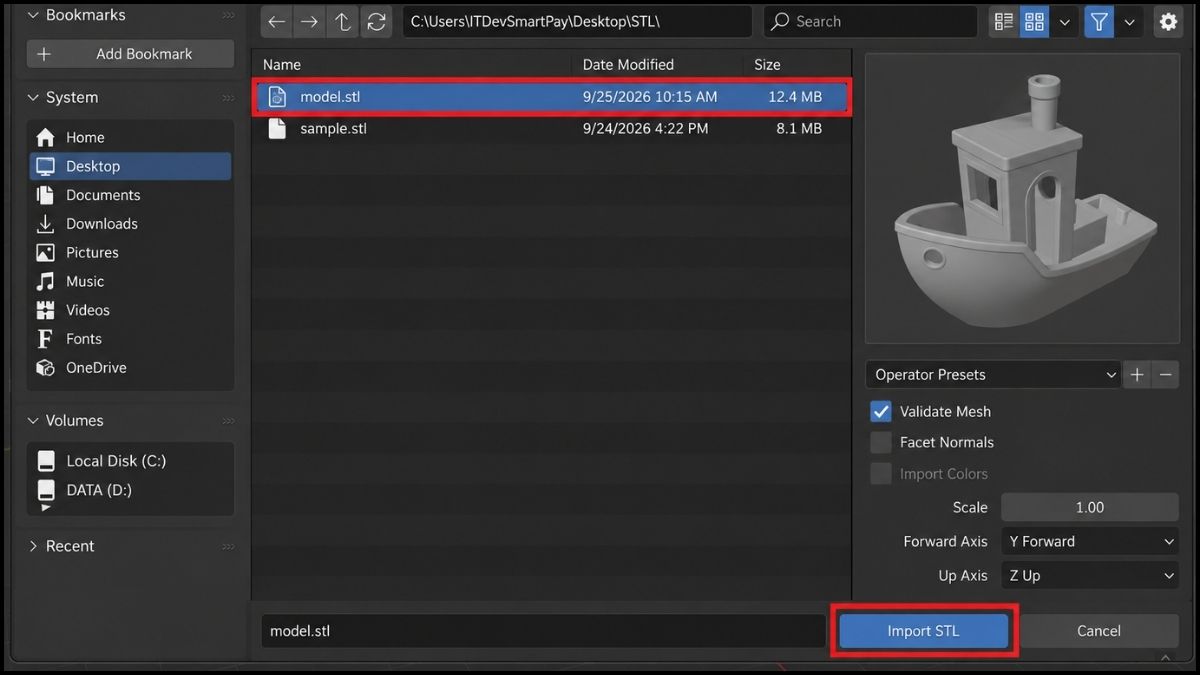Image resolution: width=1200 pixels, height=675 pixels.
Task: Expand the Recent panel
Action: [33, 546]
